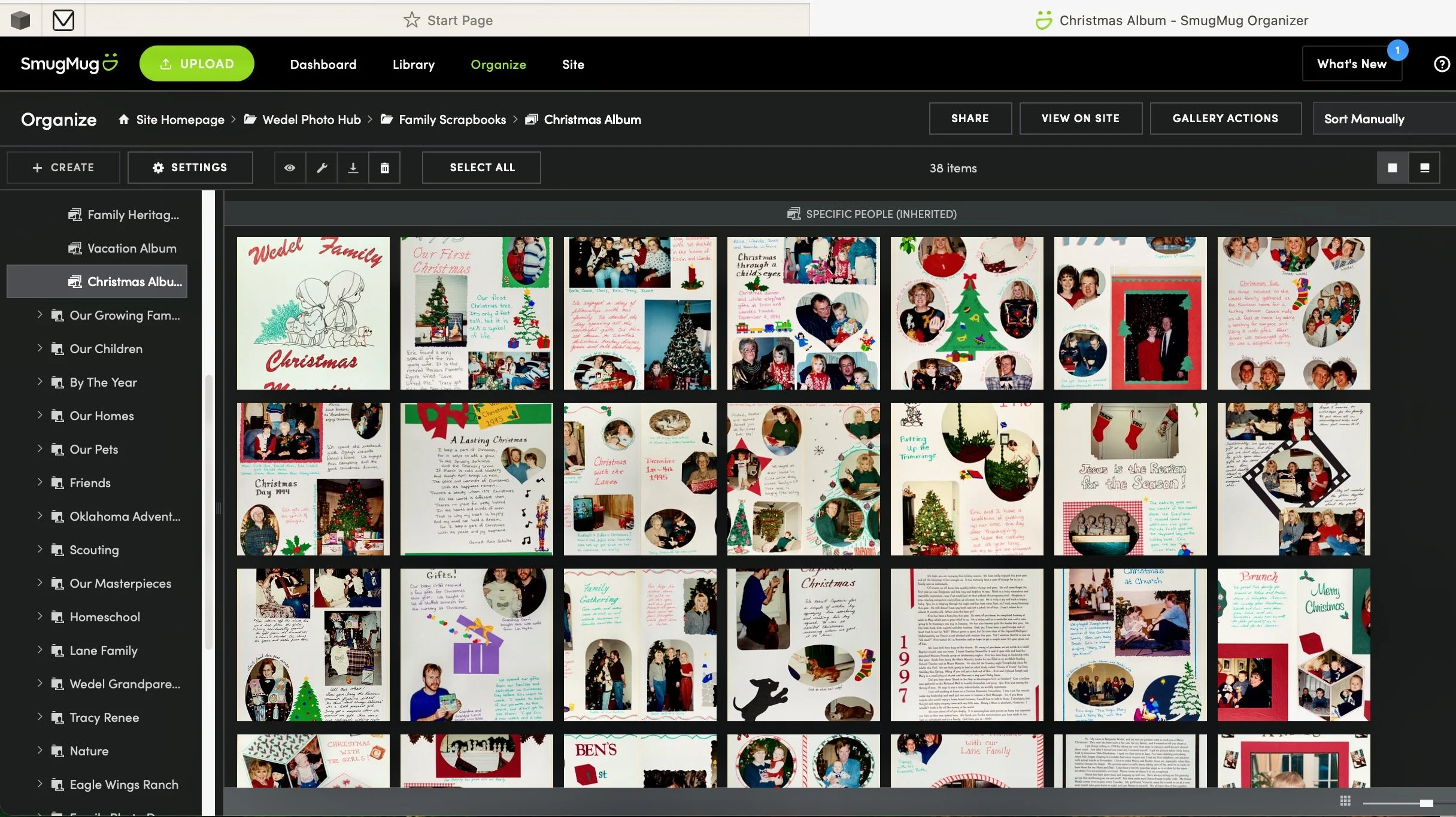1456x817 pixels.
Task: Click the help question mark icon
Action: tap(1442, 64)
